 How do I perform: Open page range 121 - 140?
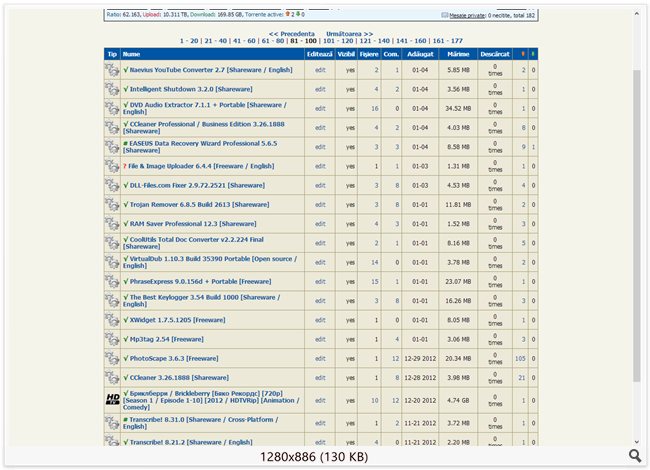375,41
